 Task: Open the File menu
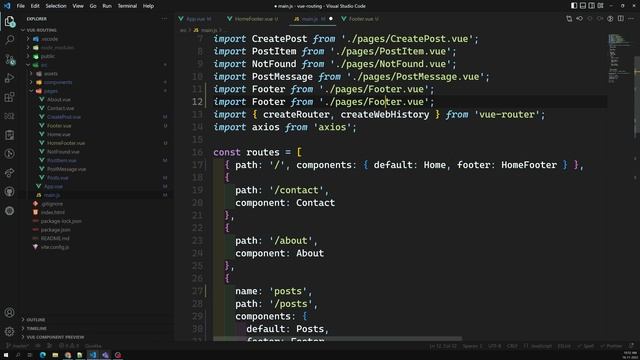click(x=20, y=6)
